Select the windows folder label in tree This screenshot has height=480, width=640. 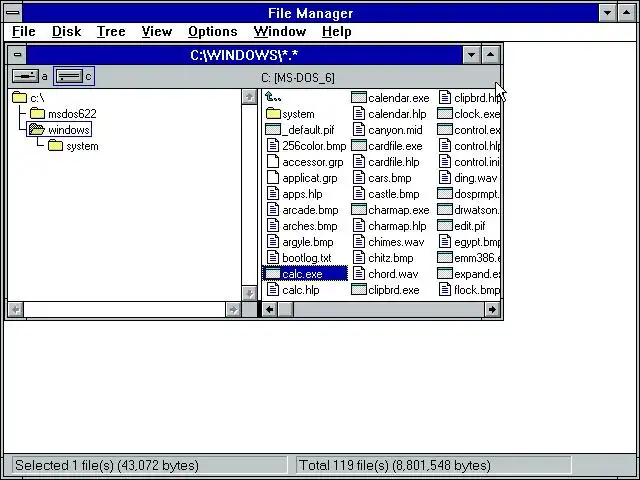click(69, 130)
